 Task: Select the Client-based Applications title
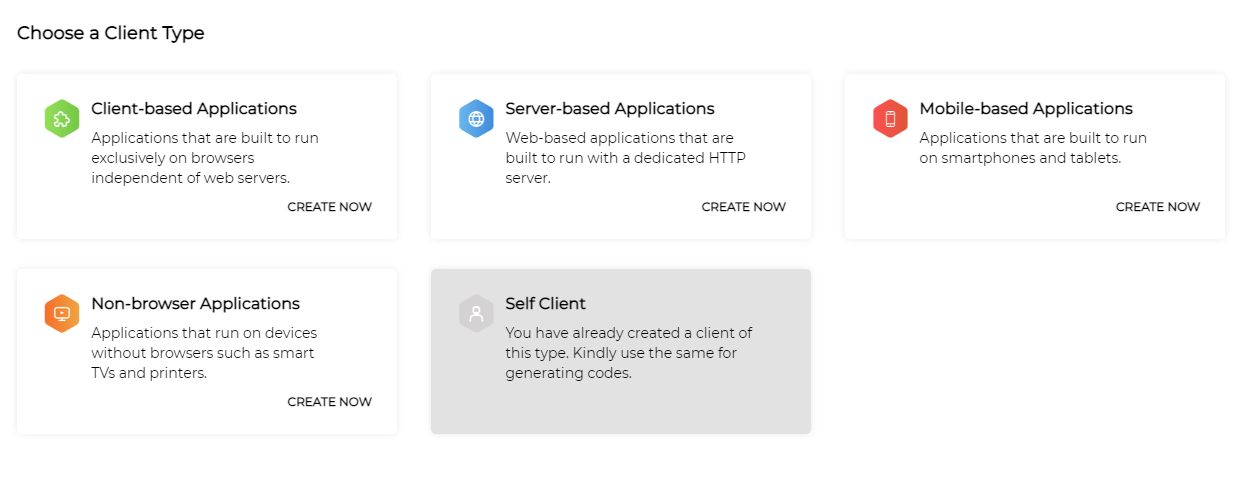pyautogui.click(x=193, y=109)
